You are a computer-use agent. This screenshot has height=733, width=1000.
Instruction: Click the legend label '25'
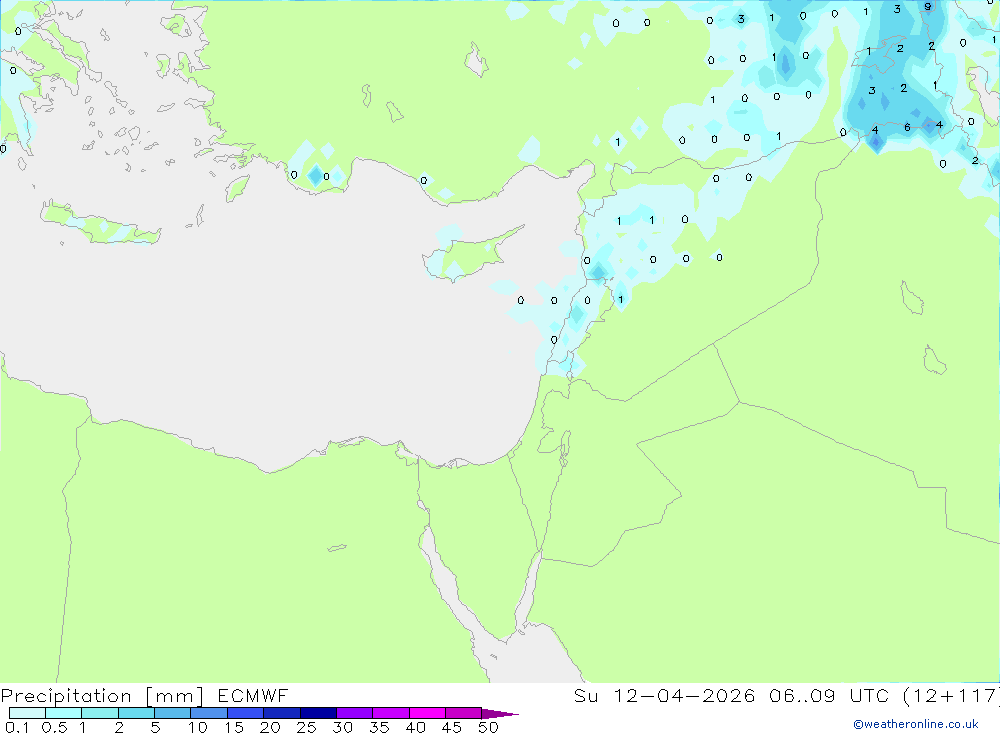307,727
